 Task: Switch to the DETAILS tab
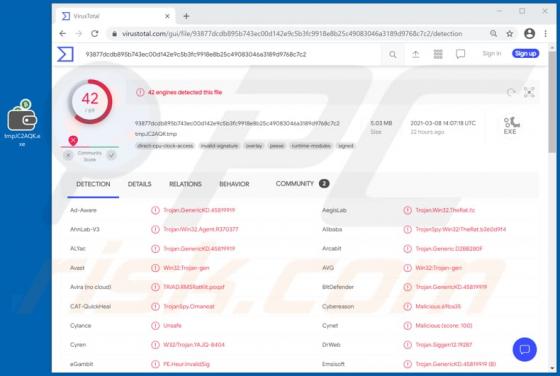click(x=140, y=184)
